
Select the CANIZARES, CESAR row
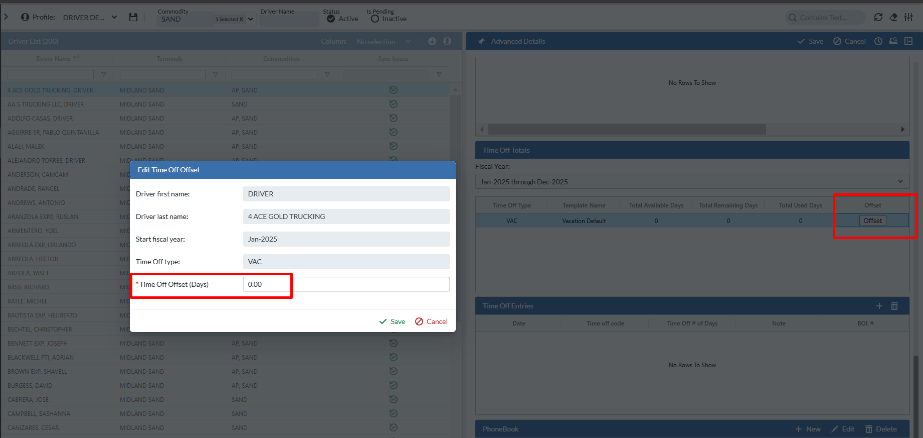225,427
